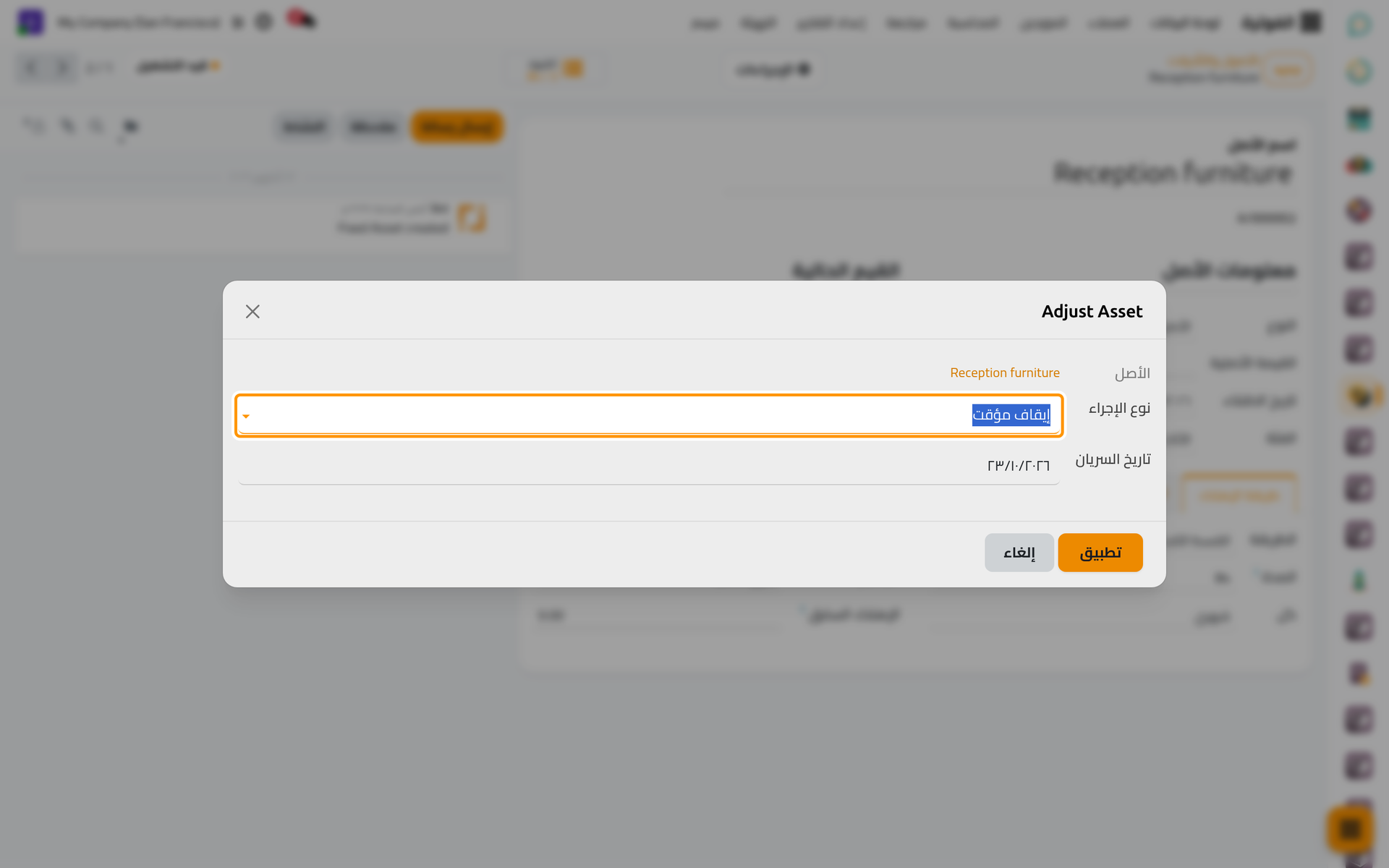Select the orange-highlighted app icon in sidebar

coord(1360,396)
